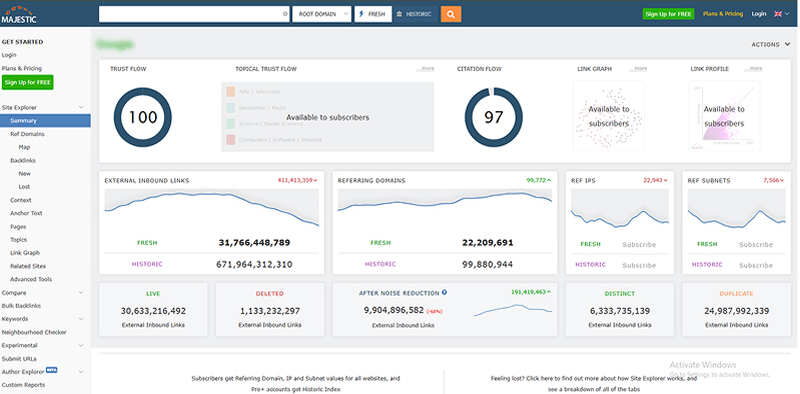Viewport: 800px width, 394px height.
Task: Click the Historic value 99,880,944
Action: [488, 265]
